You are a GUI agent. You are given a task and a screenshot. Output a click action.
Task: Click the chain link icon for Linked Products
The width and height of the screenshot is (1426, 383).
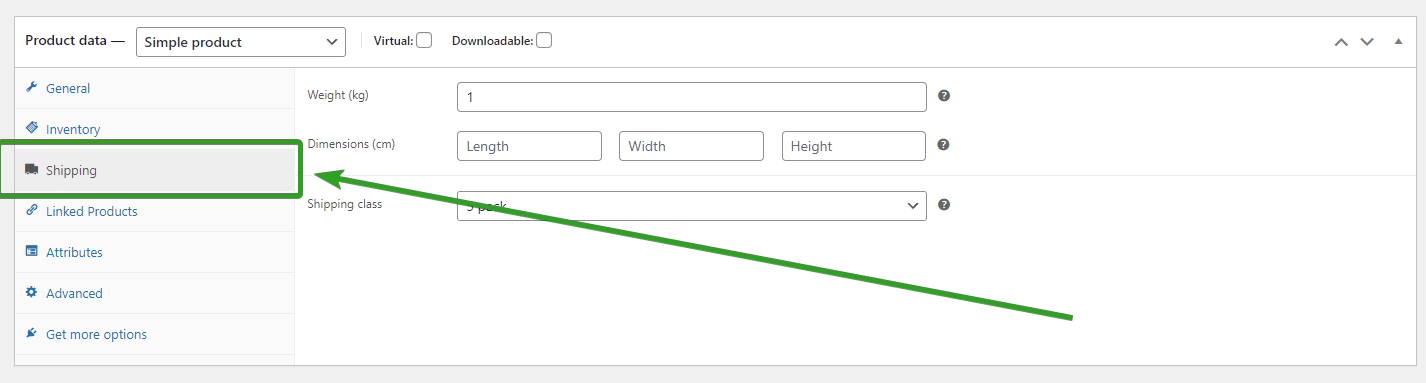pyautogui.click(x=31, y=211)
